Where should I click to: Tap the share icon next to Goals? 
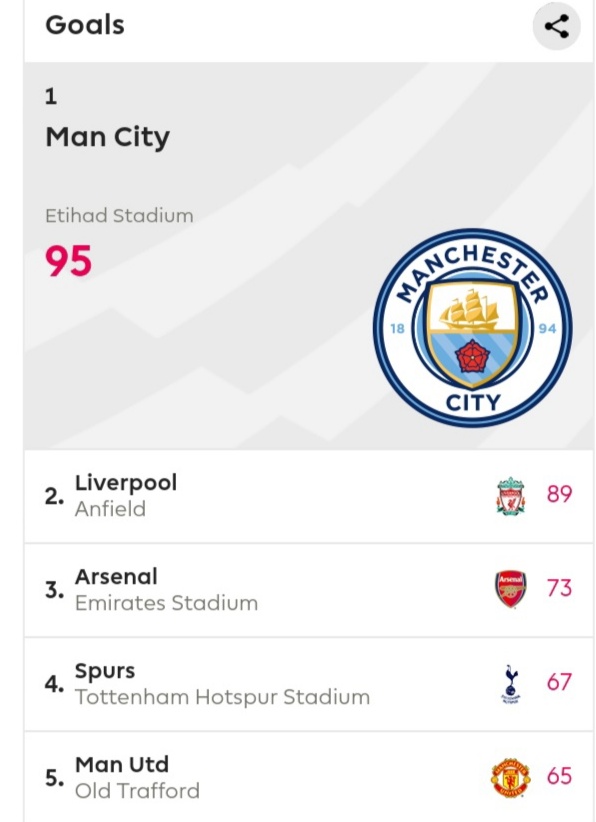pos(556,26)
